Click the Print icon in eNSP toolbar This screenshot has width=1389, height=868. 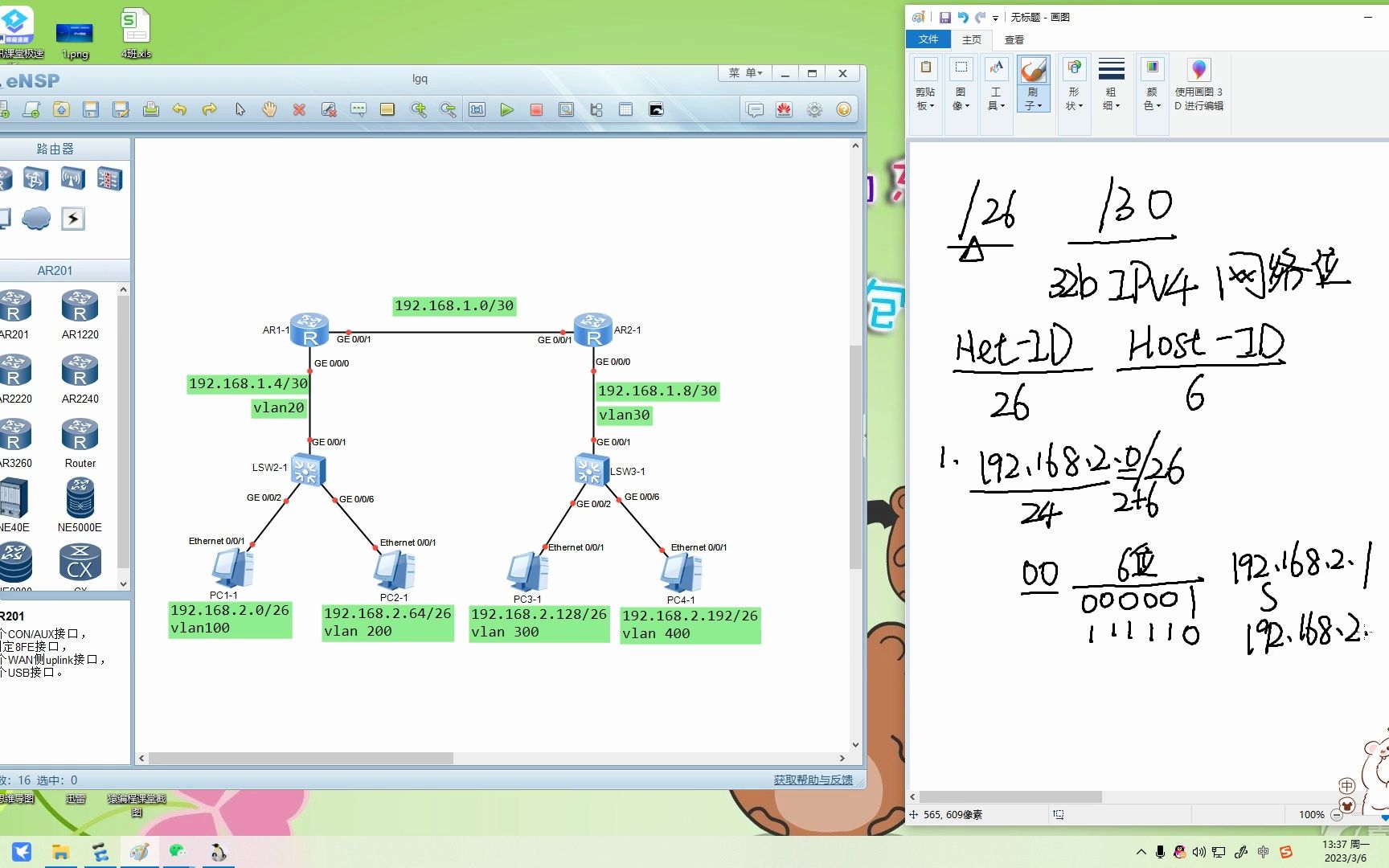(150, 109)
